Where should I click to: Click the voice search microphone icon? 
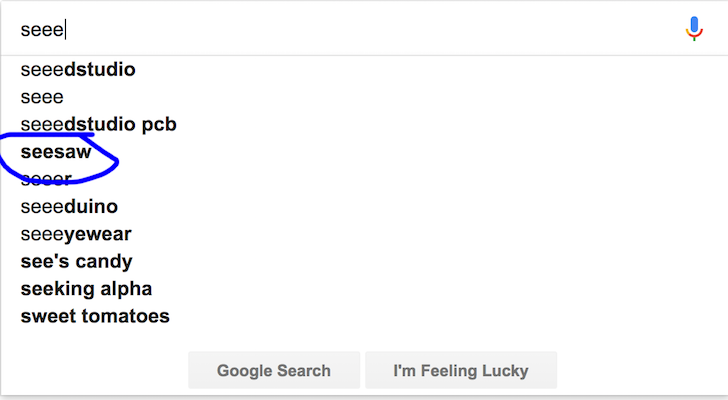tap(694, 29)
